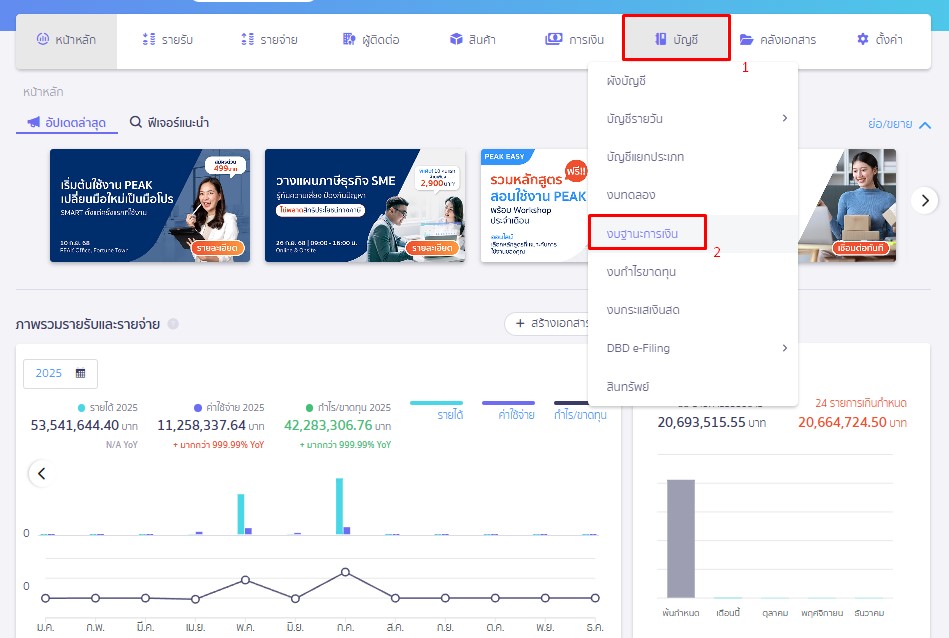Click the หน้าหลัก breadcrumb text
This screenshot has width=949, height=638.
click(x=43, y=92)
